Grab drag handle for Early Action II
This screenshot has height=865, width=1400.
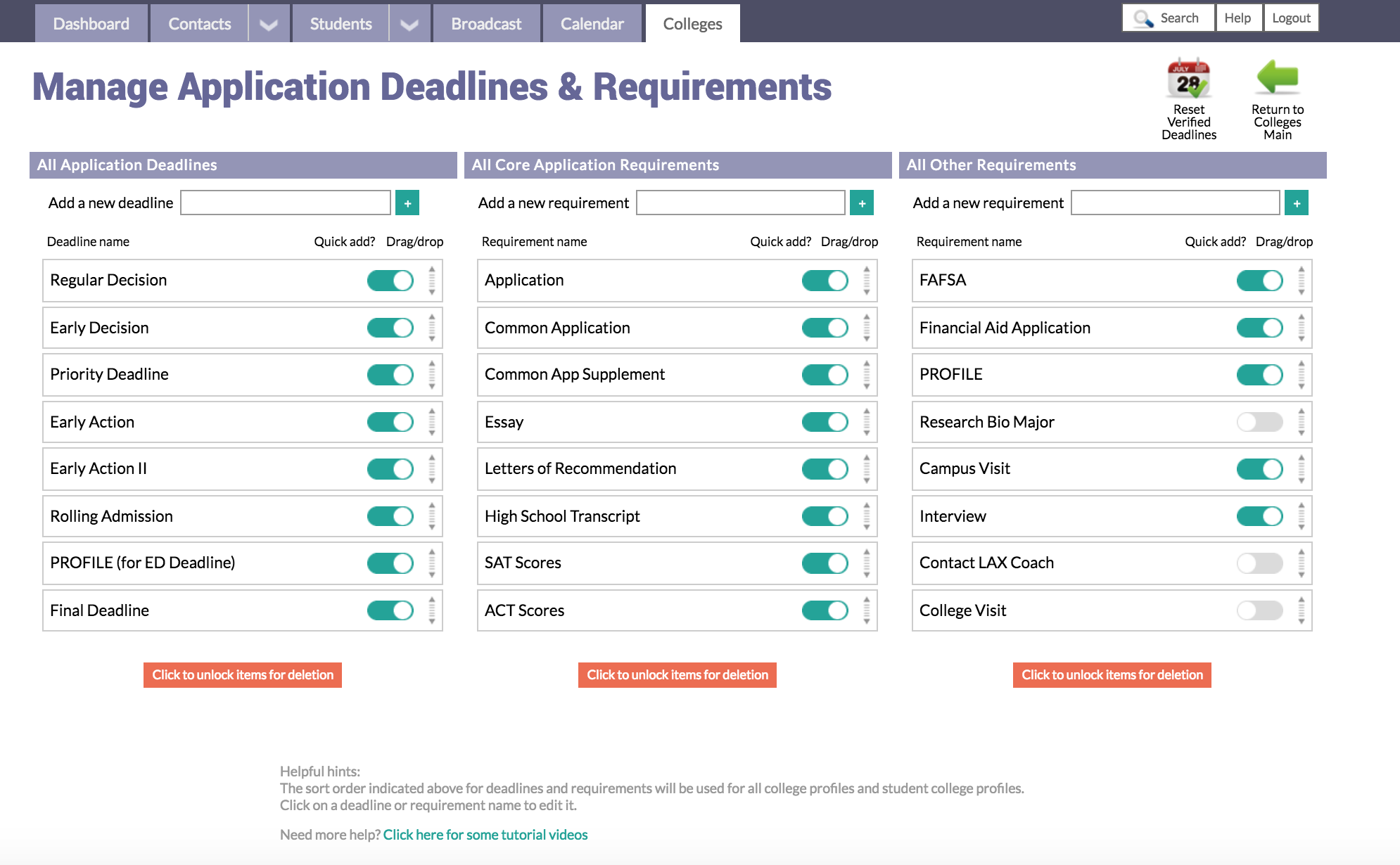tap(432, 469)
